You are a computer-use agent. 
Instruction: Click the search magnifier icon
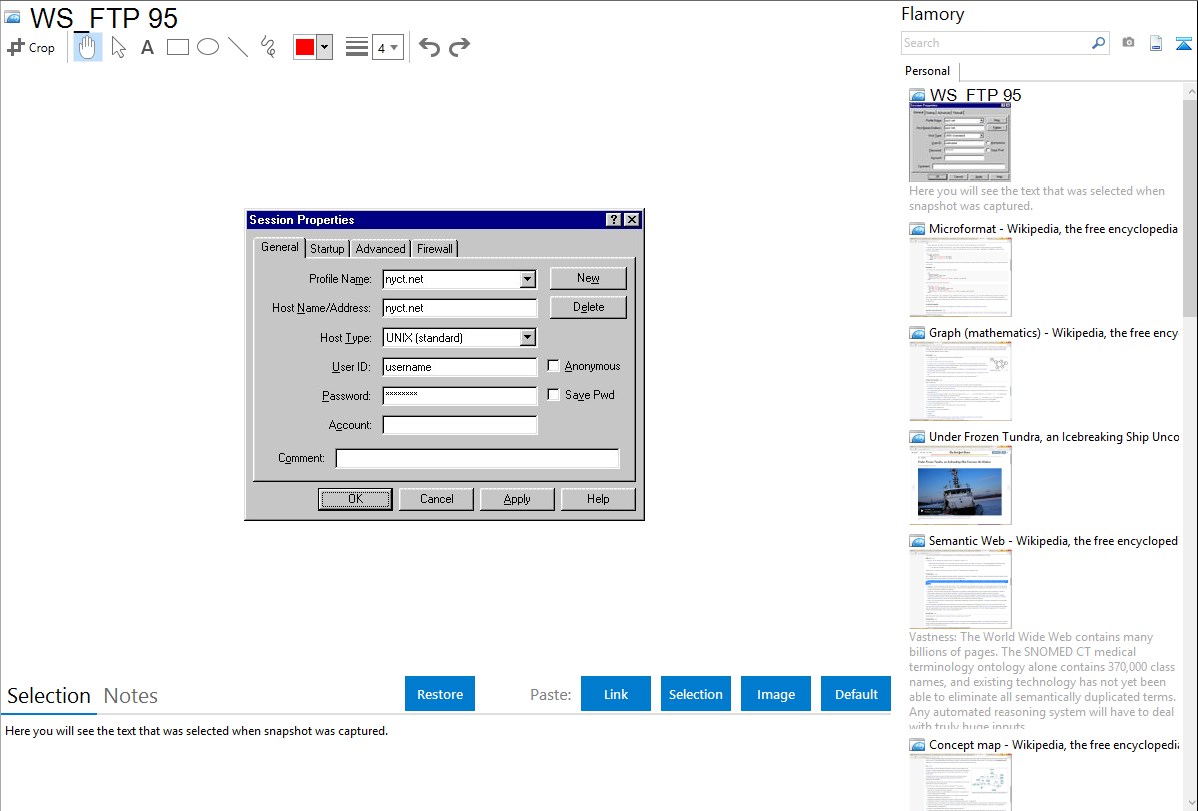[1099, 43]
